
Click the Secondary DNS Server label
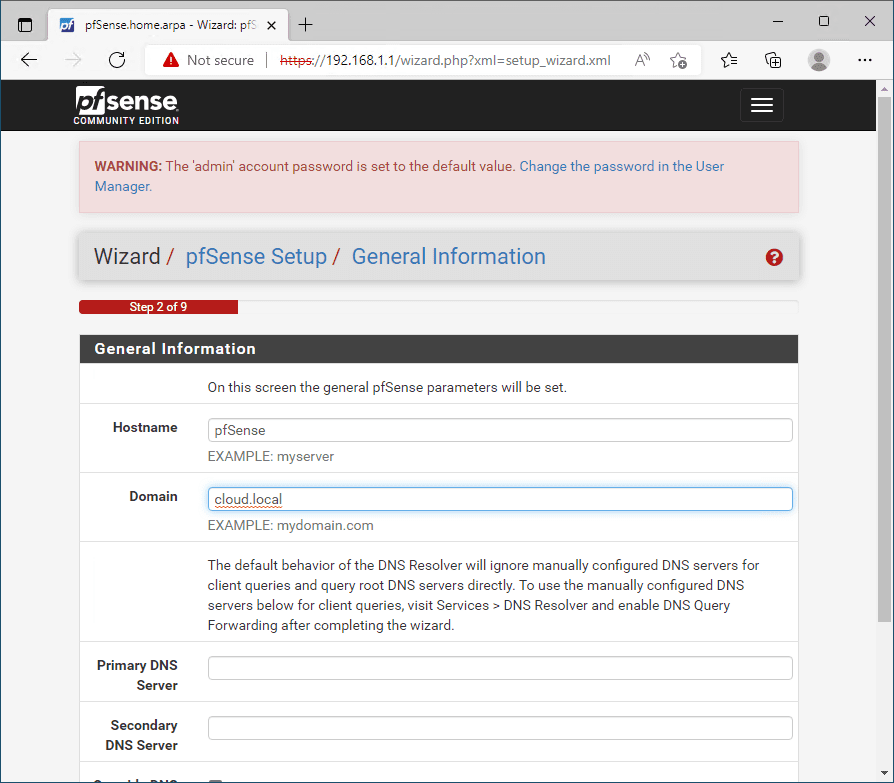coord(141,735)
